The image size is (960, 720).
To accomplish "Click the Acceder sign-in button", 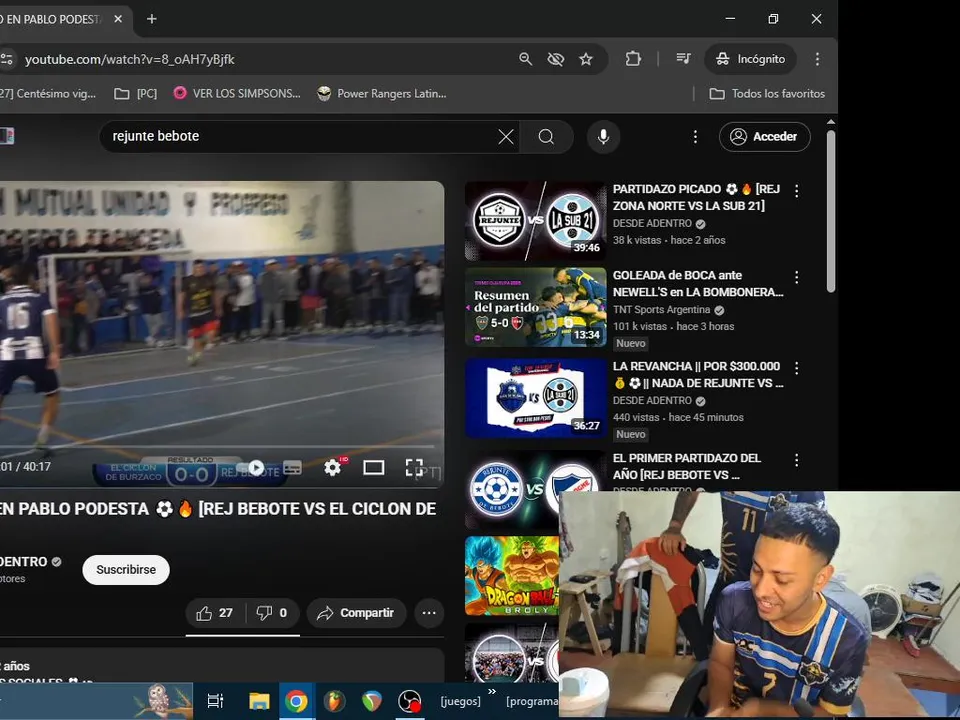I will pos(765,137).
